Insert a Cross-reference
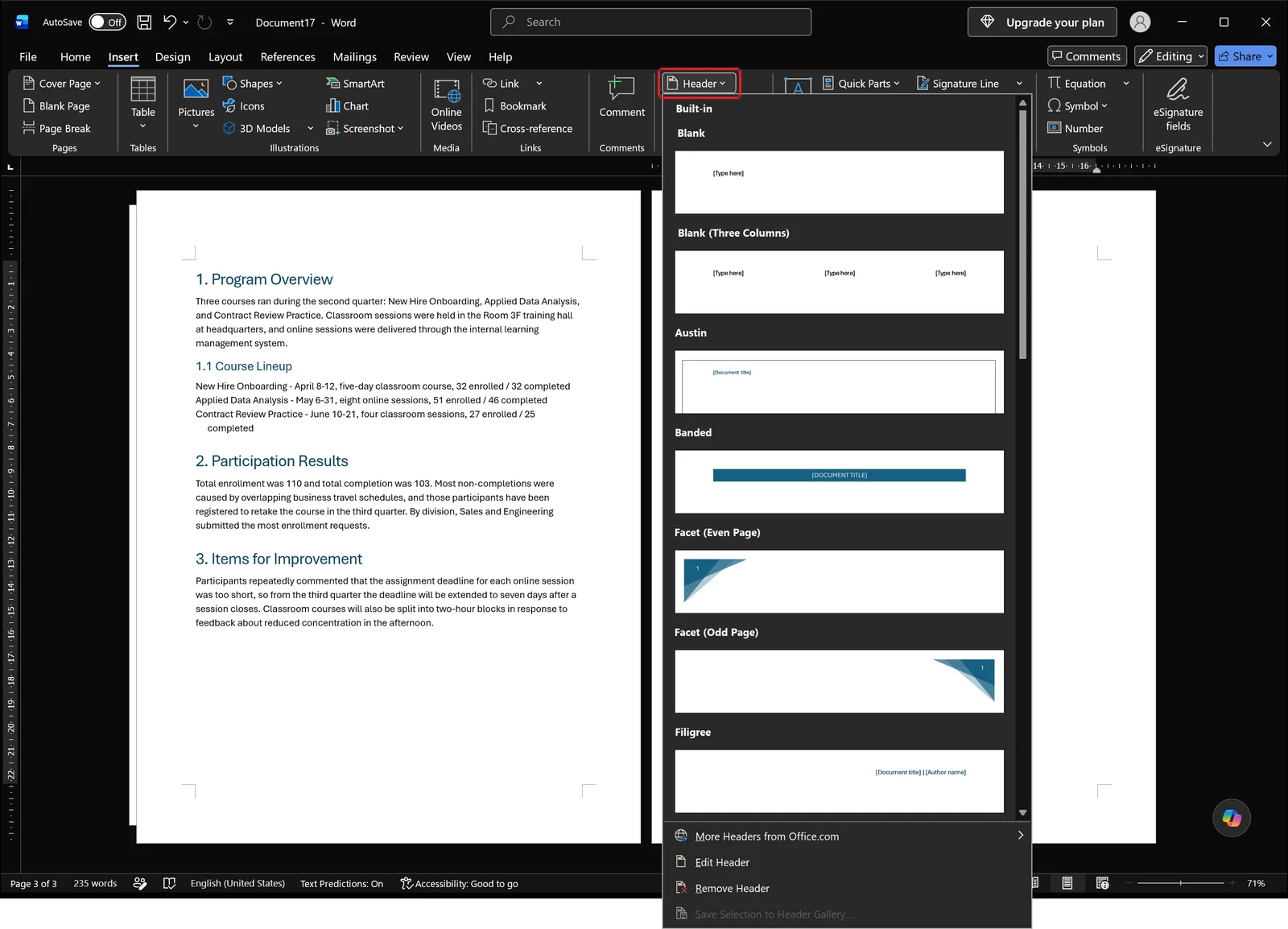 coord(527,129)
